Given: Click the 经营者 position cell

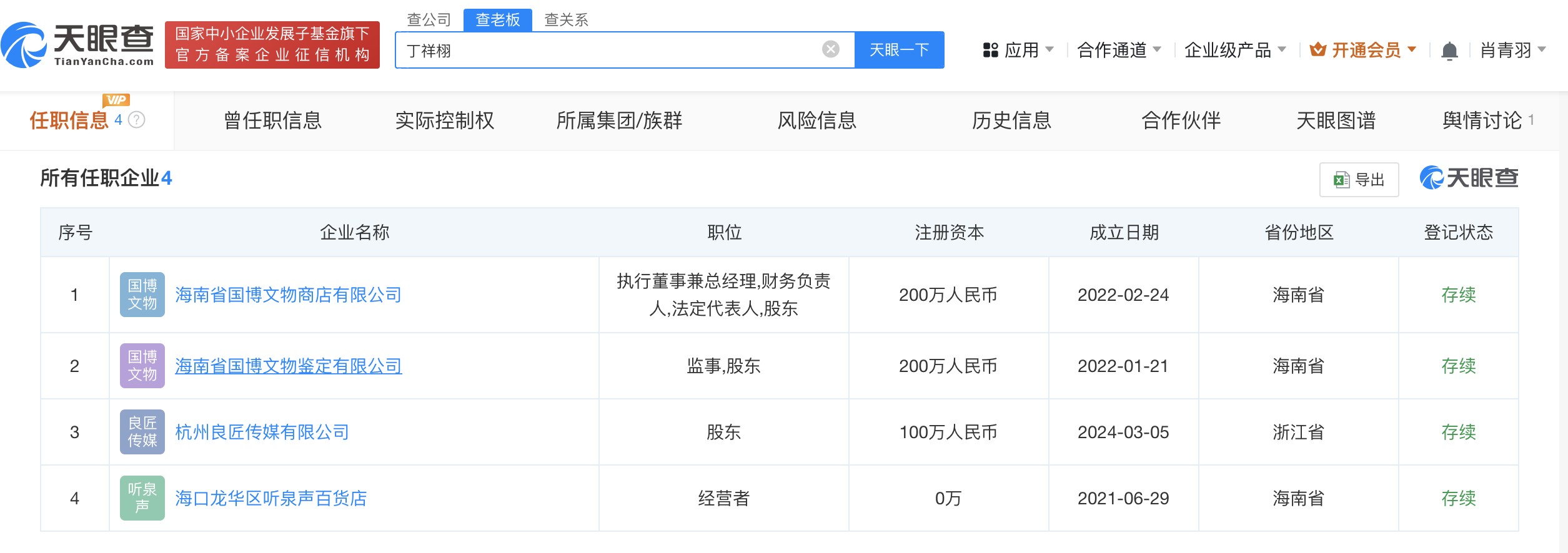Looking at the screenshot, I should (723, 498).
